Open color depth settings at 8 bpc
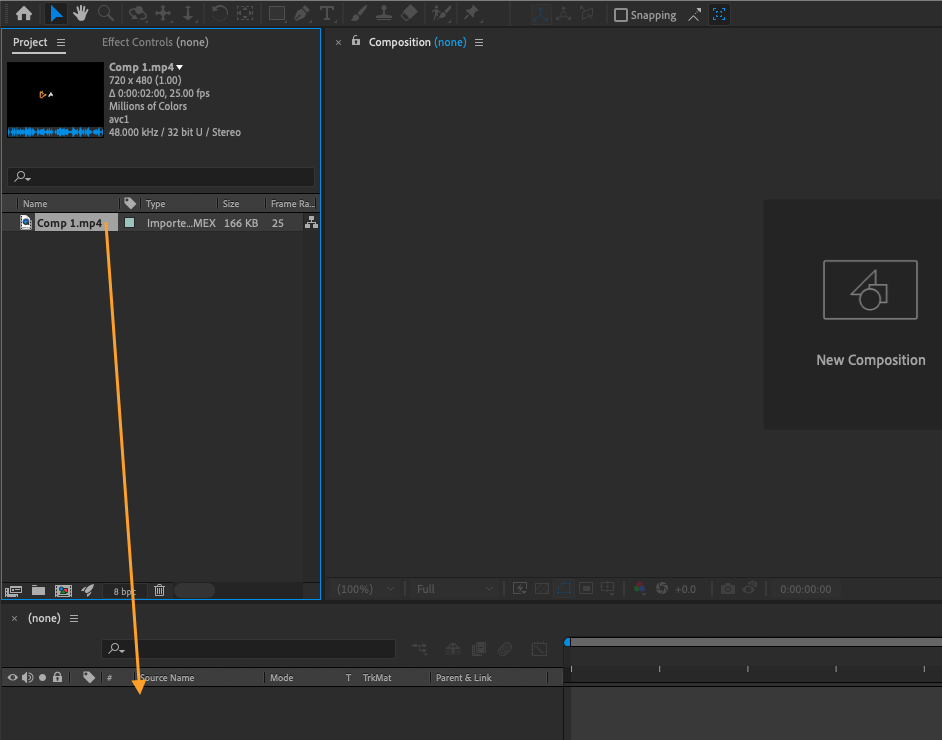Screen dimensions: 942x740 click(x=124, y=591)
